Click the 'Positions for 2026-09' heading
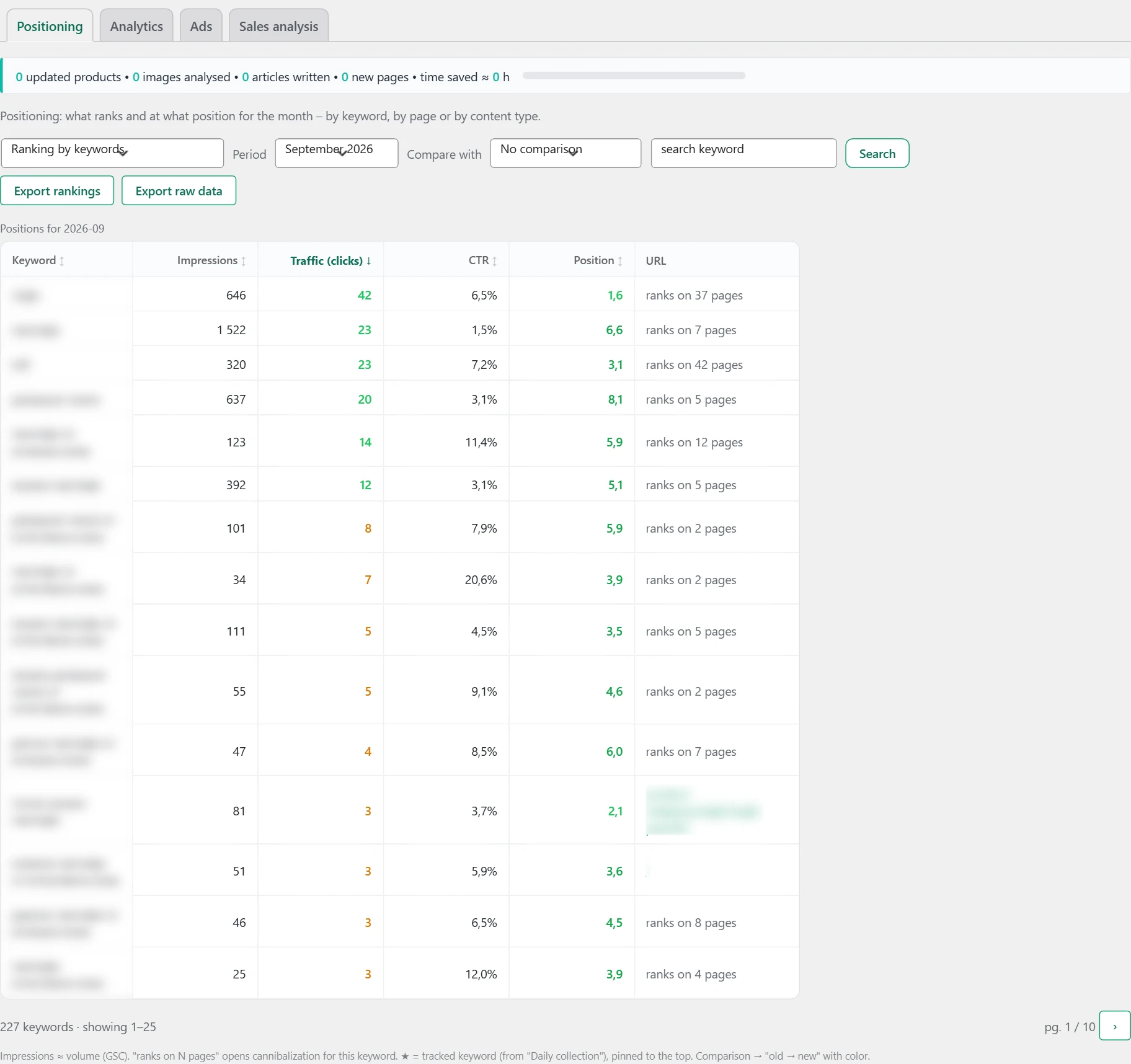1131x1064 pixels. pyautogui.click(x=52, y=229)
